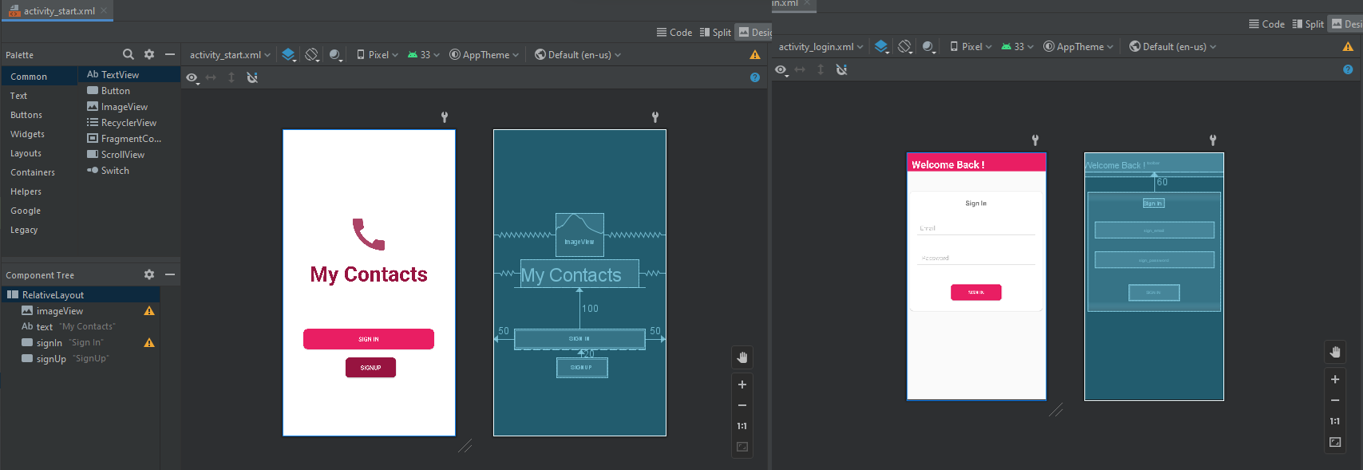Search the Palette using the magnifier icon
The width and height of the screenshot is (1363, 470).
pos(128,55)
